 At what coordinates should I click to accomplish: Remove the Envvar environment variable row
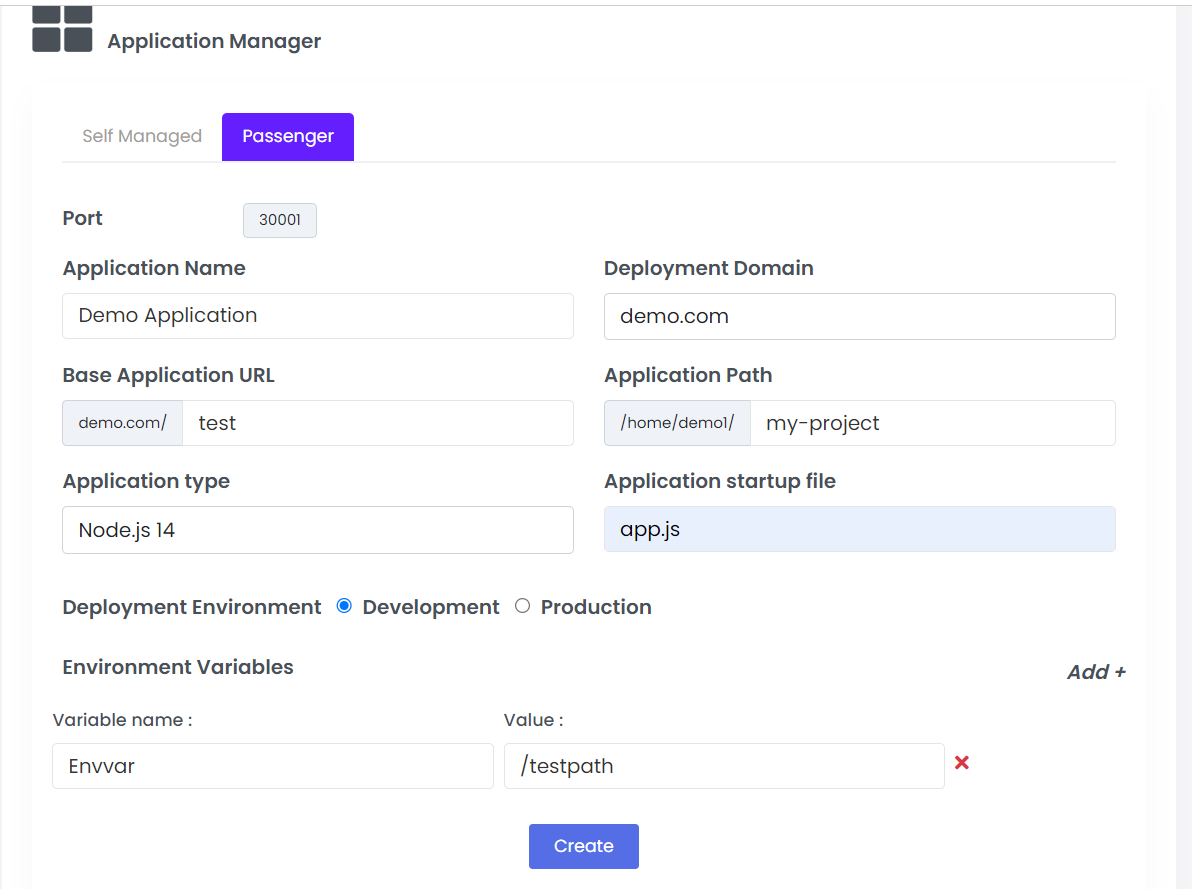(x=962, y=763)
